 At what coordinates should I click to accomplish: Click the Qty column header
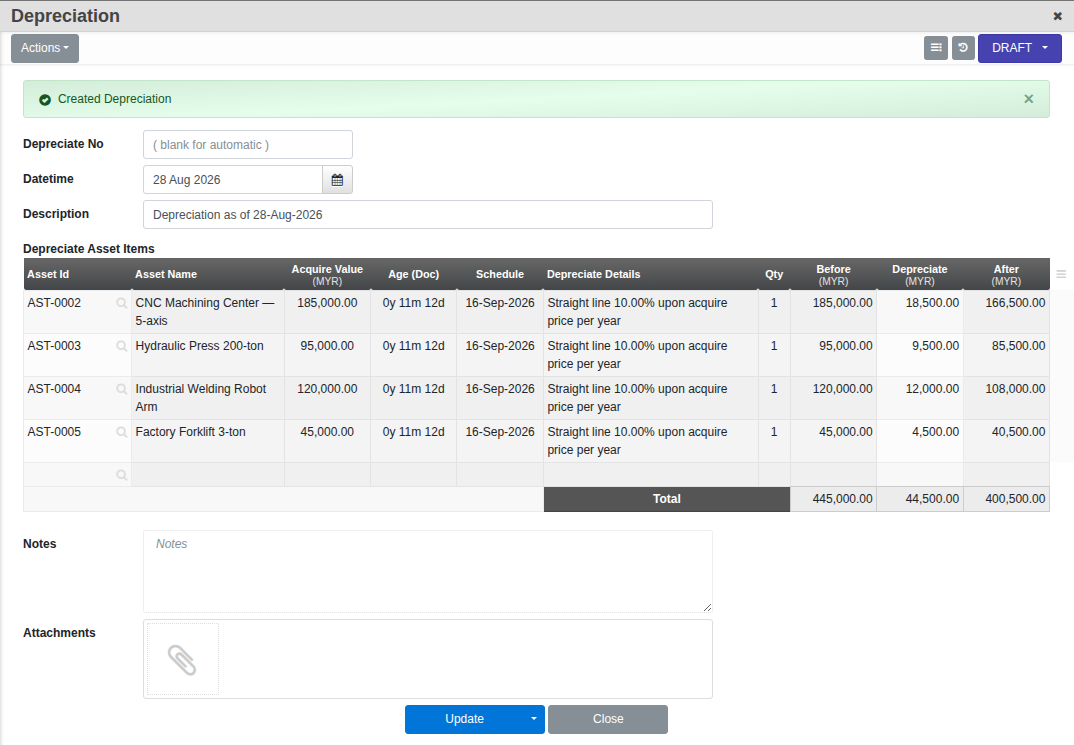[774, 274]
